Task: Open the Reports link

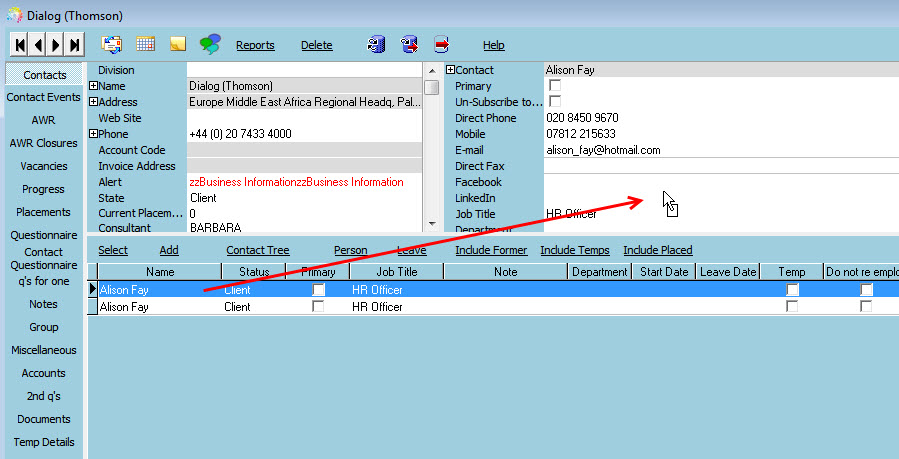Action: [x=255, y=45]
